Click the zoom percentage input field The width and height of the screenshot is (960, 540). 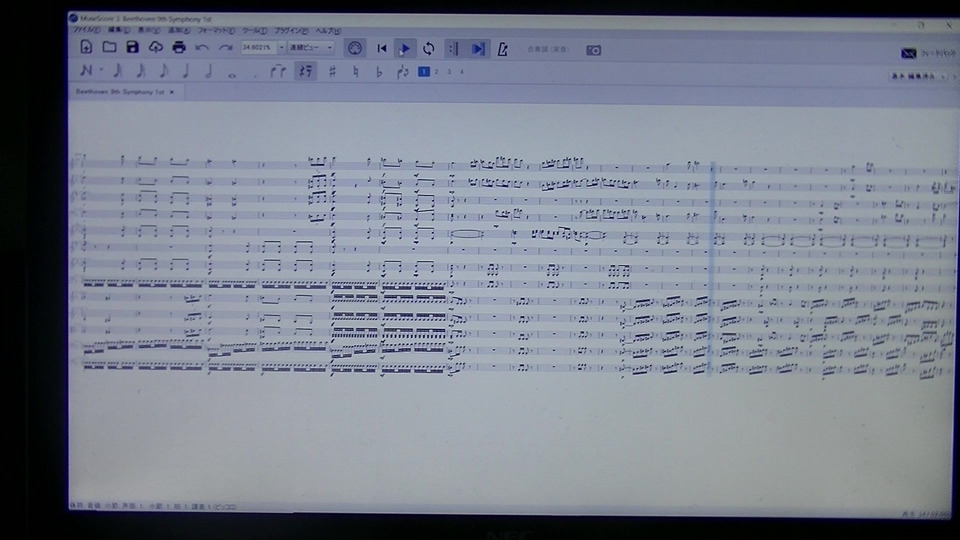tap(258, 47)
